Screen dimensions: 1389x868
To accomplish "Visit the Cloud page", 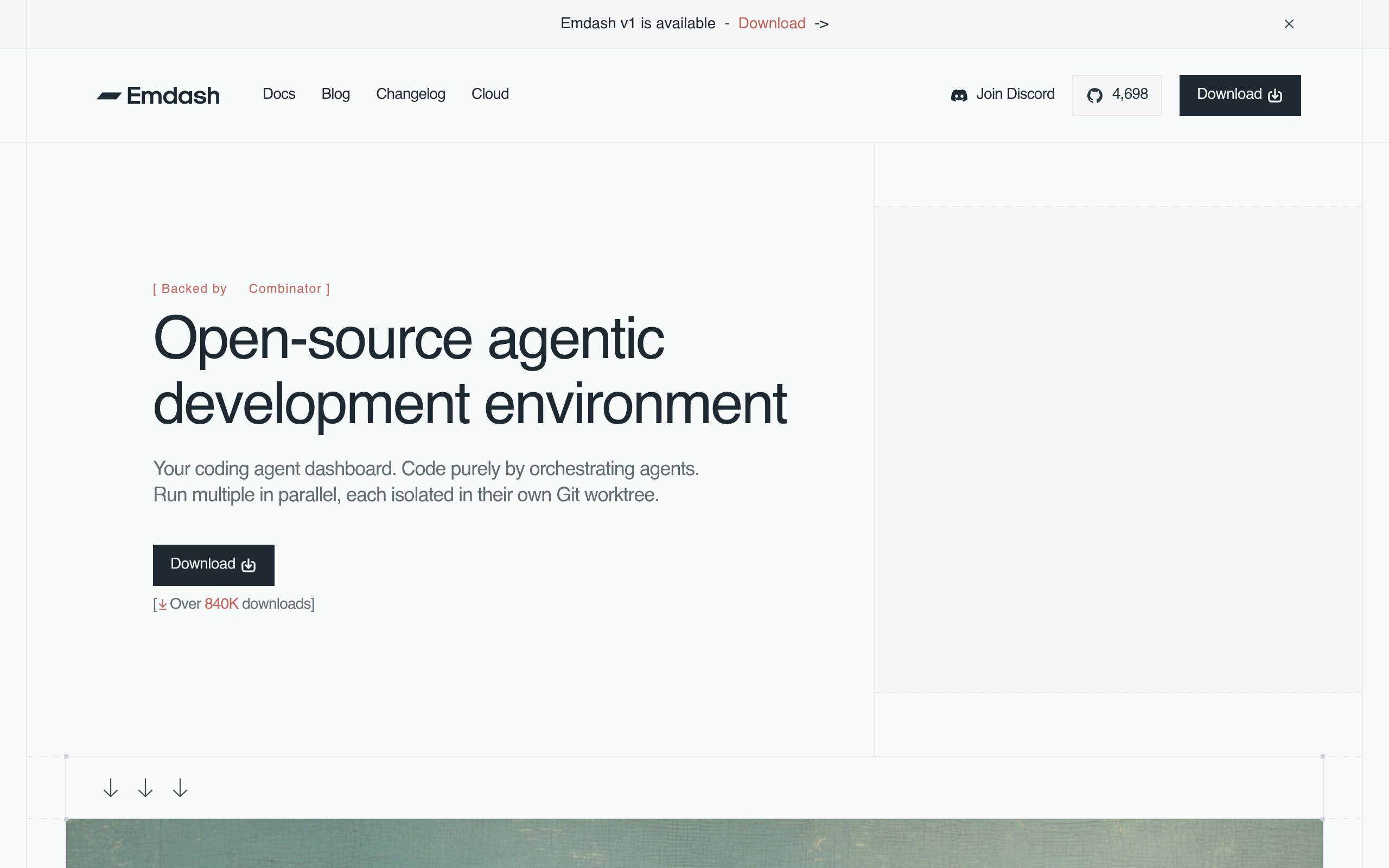I will [490, 94].
